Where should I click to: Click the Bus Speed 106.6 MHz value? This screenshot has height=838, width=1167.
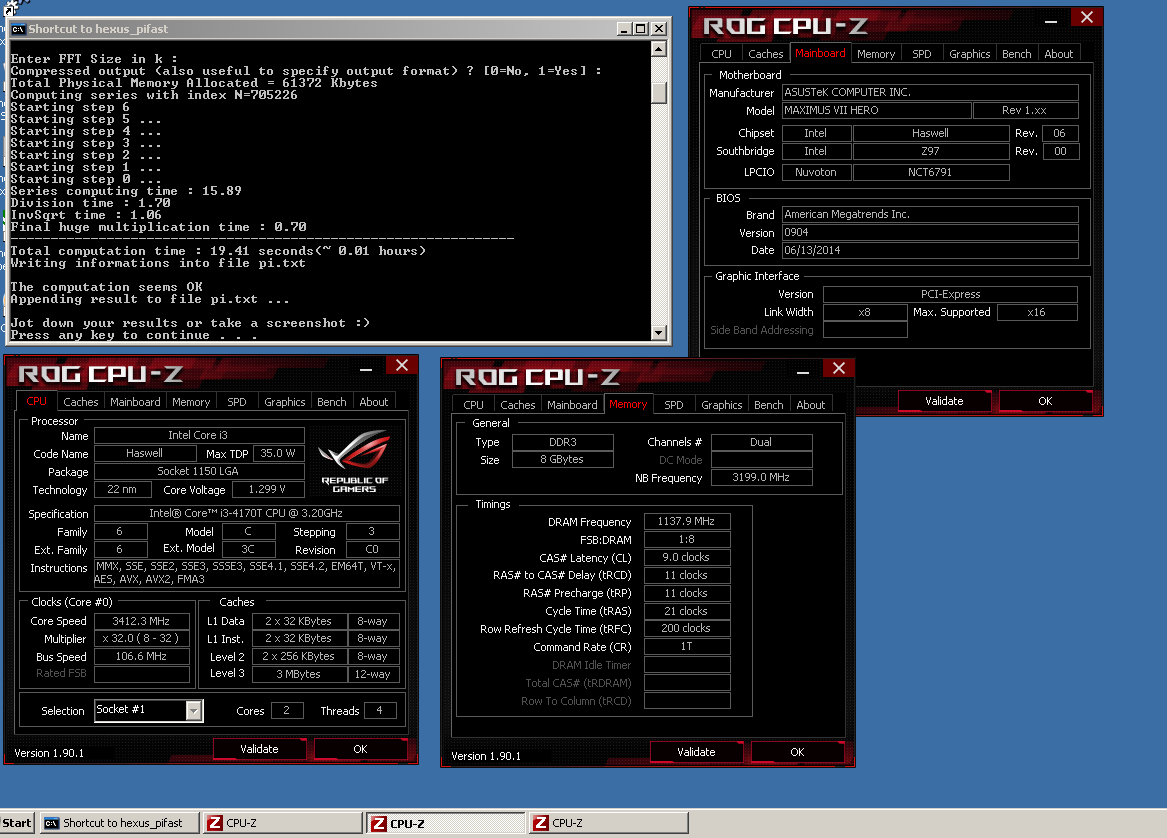tap(141, 656)
